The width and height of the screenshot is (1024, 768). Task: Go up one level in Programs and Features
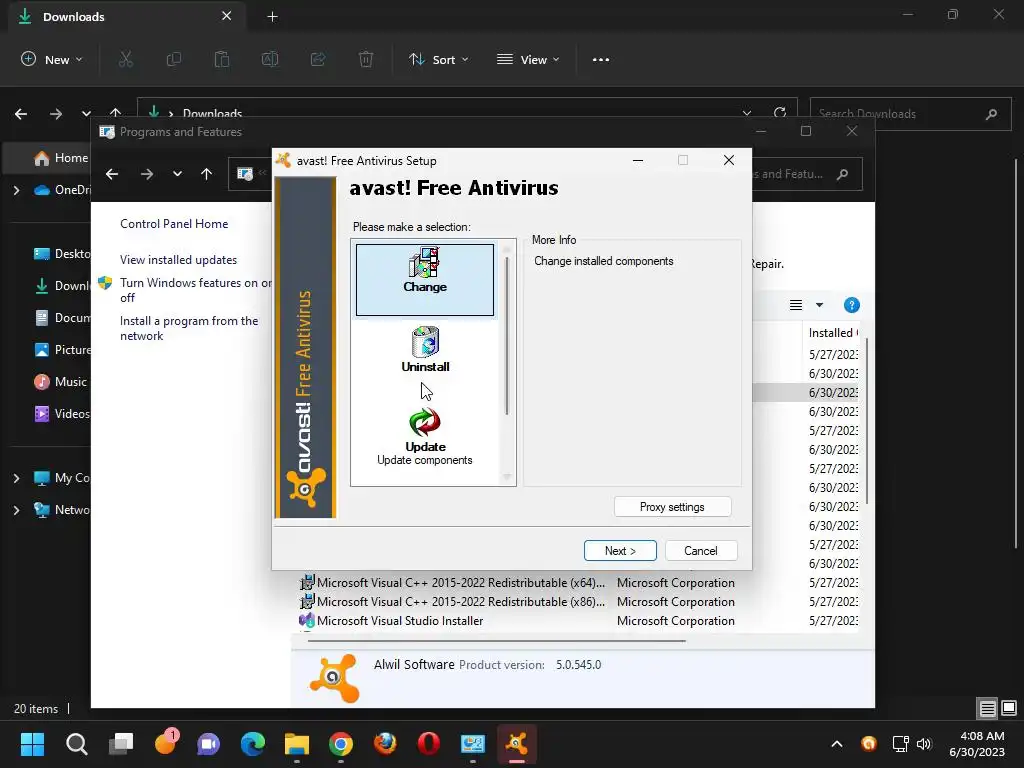pos(206,174)
